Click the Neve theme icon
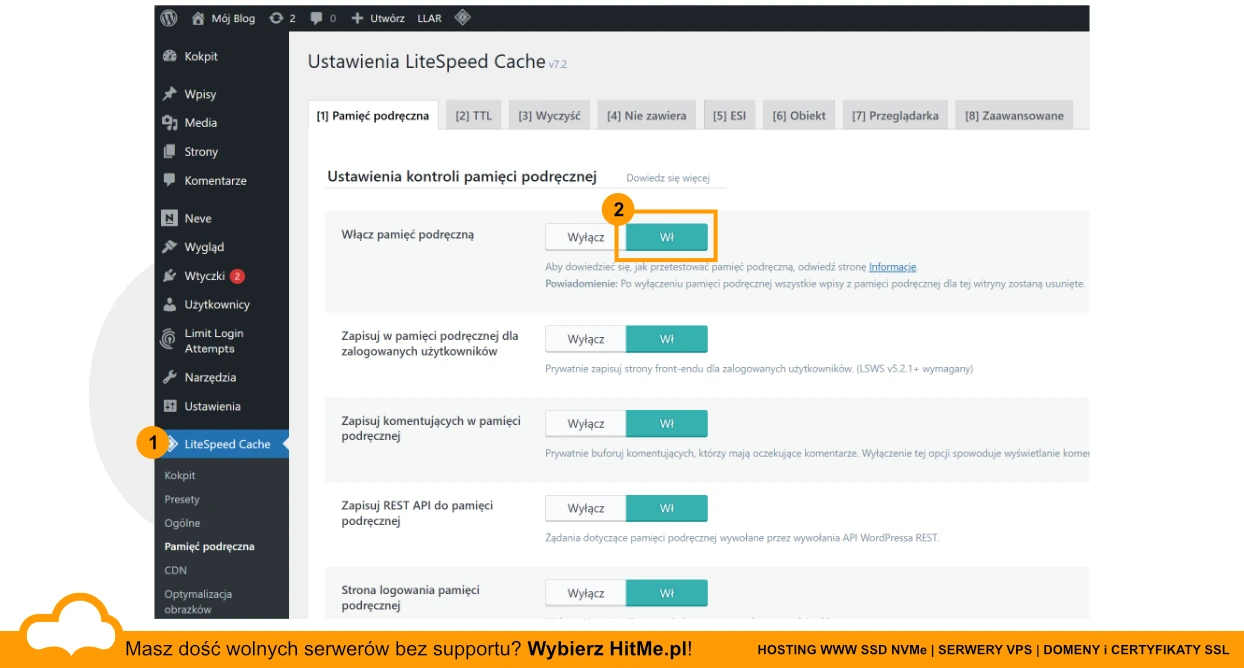The image size is (1244, 668). click(170, 218)
